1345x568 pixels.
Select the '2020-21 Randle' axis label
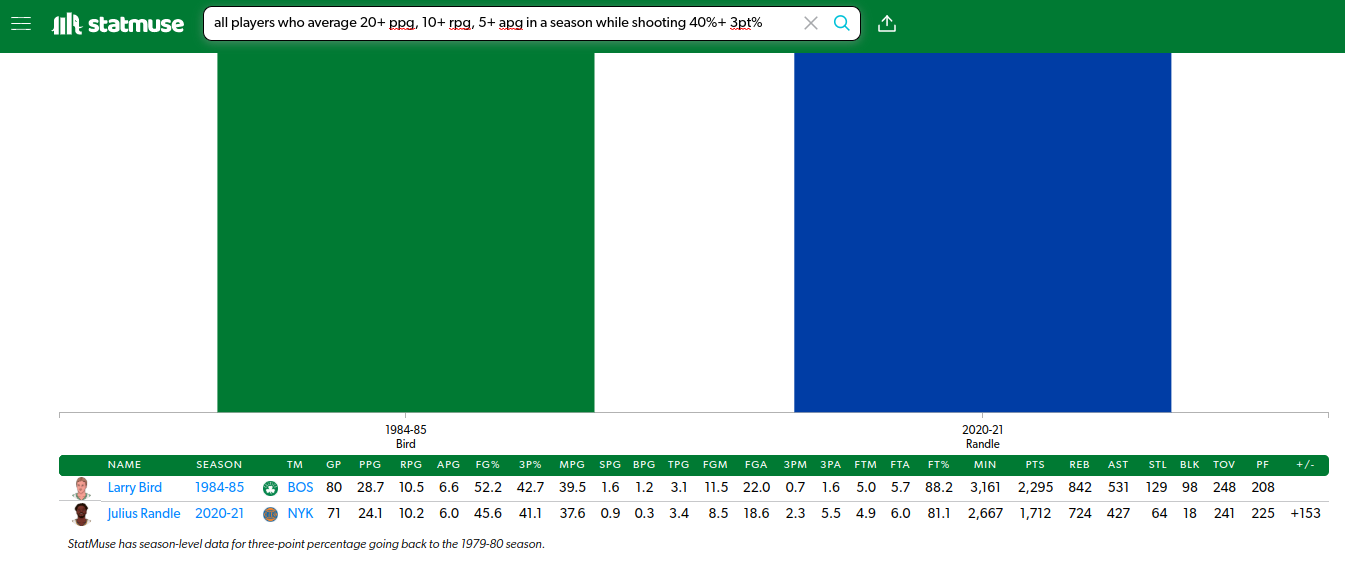click(x=982, y=437)
